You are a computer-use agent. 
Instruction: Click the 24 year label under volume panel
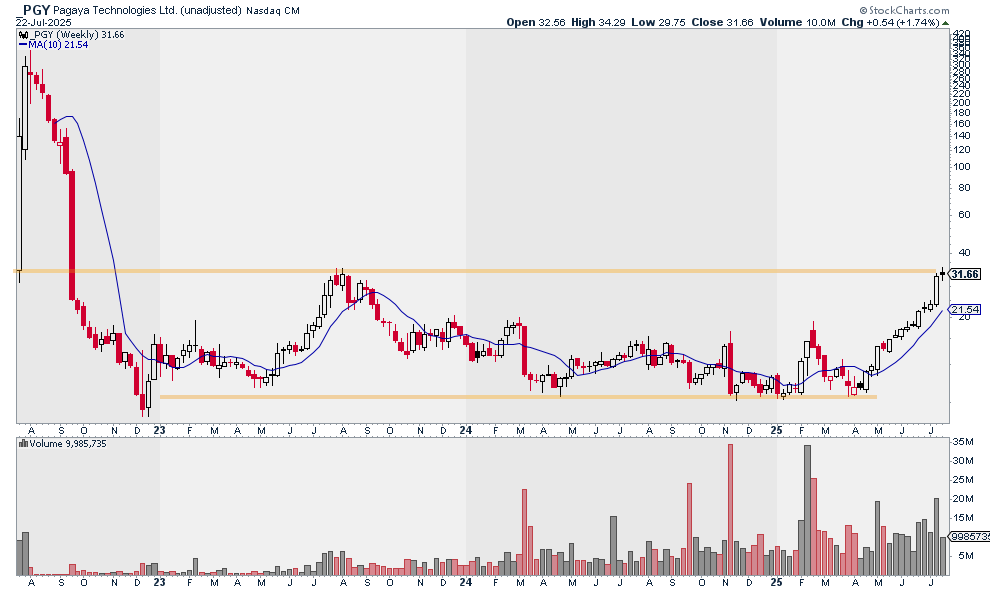[x=465, y=582]
